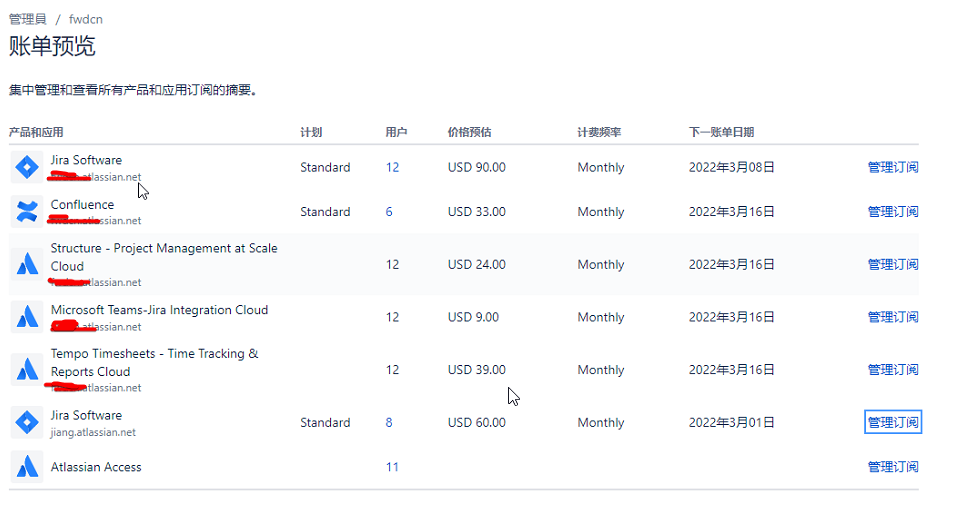Click user count 12 for USD 90.00 Jira
Screen dimensions: 954x522
click(392, 167)
